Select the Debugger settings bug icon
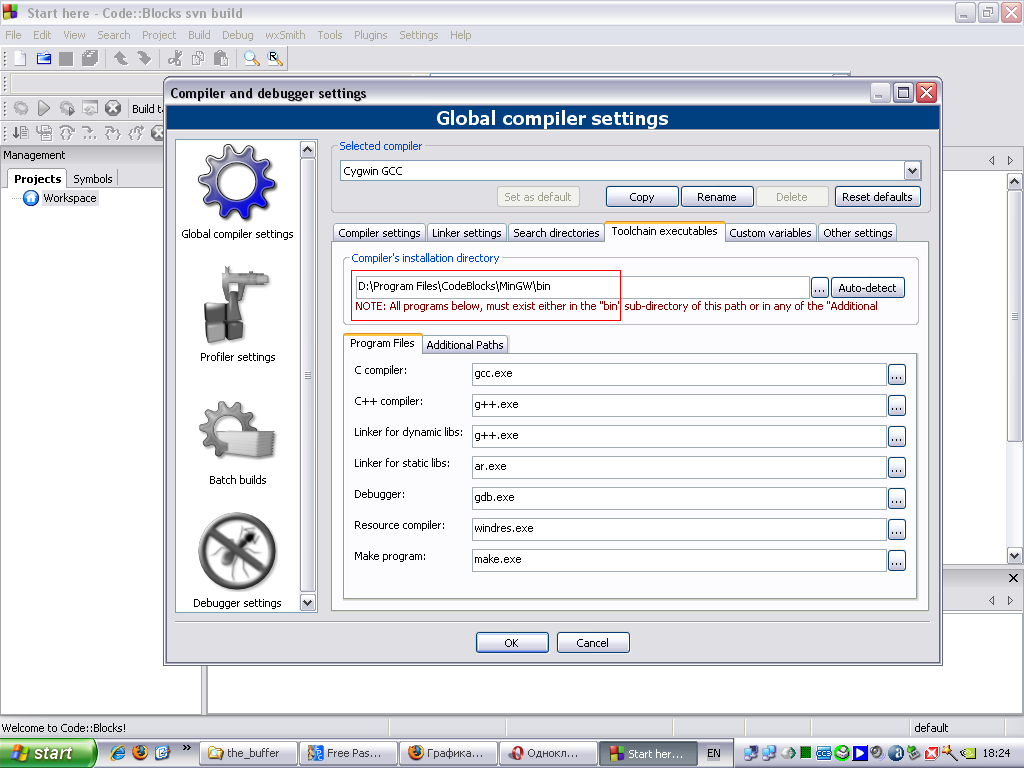This screenshot has height=768, width=1024. point(237,553)
